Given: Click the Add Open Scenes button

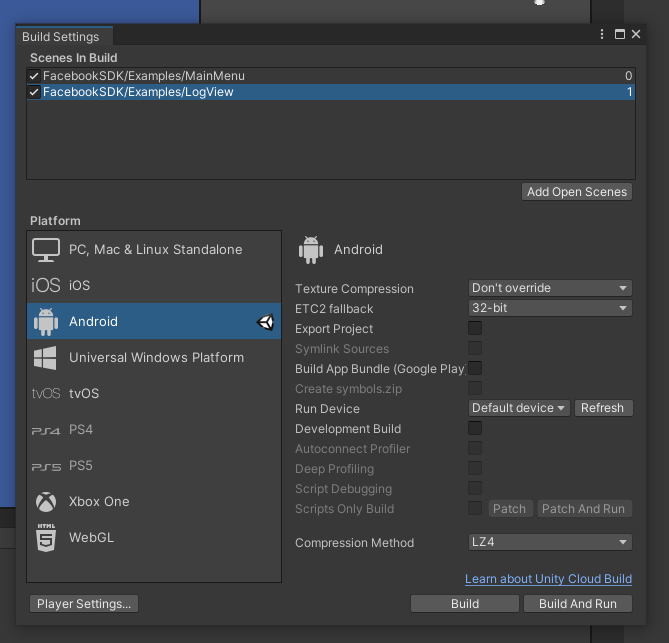Looking at the screenshot, I should tap(577, 192).
